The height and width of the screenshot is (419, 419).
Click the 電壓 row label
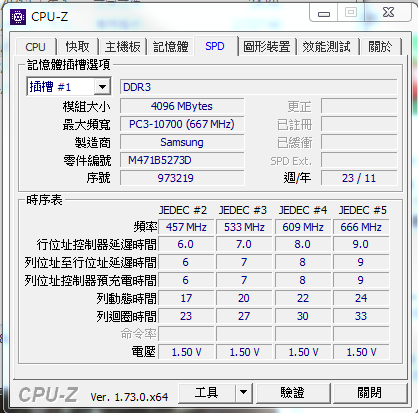[x=144, y=352]
